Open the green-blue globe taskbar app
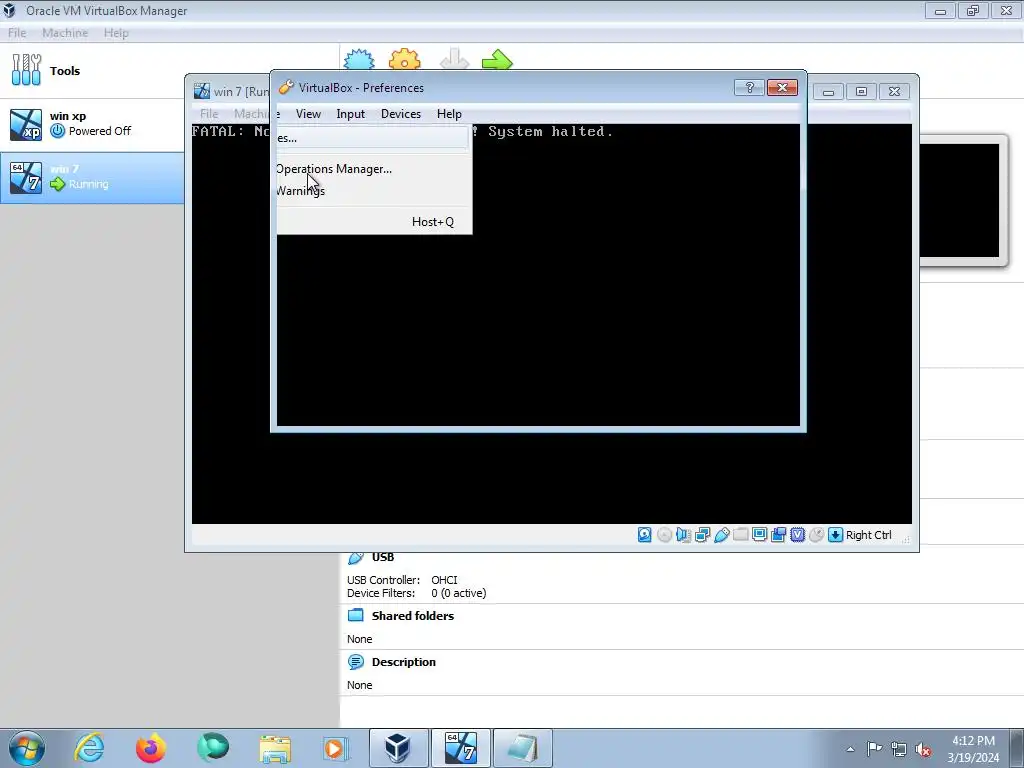Viewport: 1024px width, 768px height. tap(213, 748)
